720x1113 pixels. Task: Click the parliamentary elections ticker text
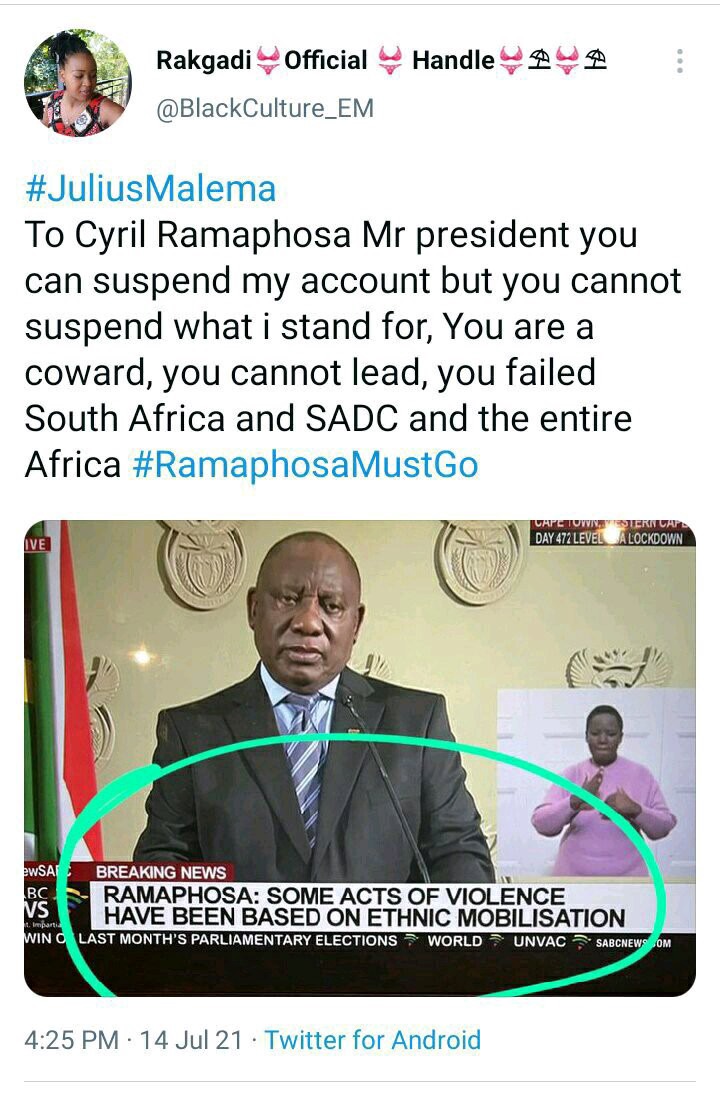[x=238, y=940]
